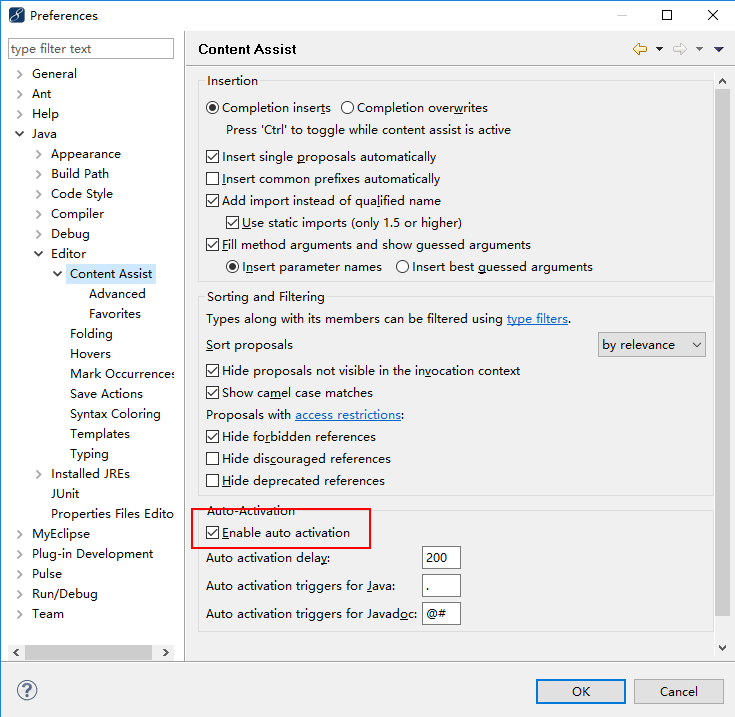Select Mark Occurrences preference page
Screen dimensions: 735x717
pyautogui.click(x=122, y=374)
